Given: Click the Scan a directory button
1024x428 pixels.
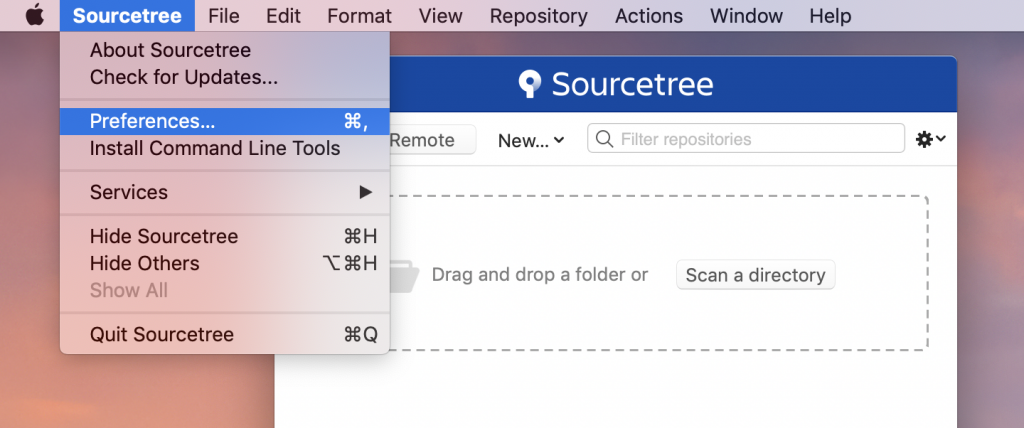Looking at the screenshot, I should click(x=756, y=275).
